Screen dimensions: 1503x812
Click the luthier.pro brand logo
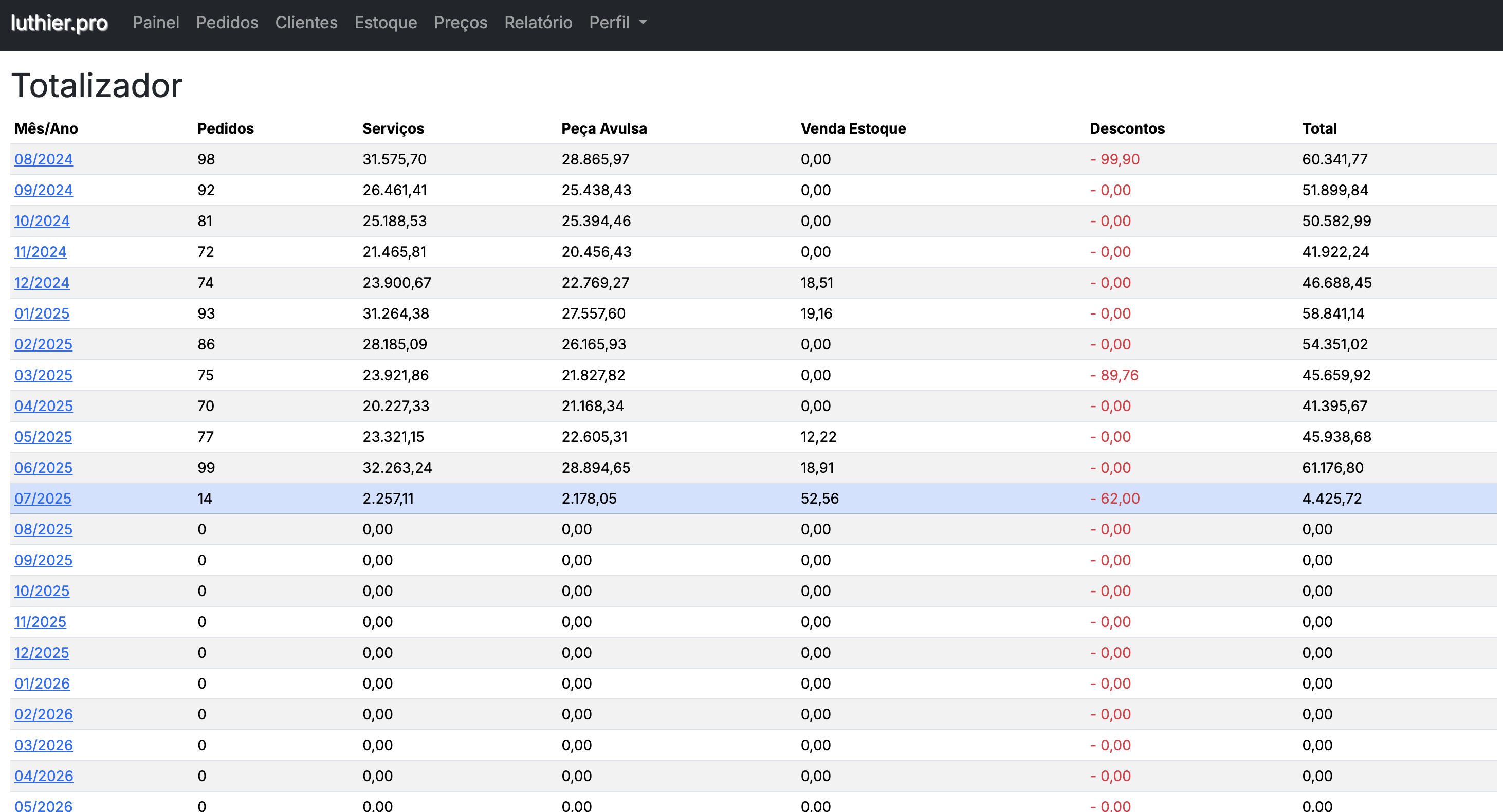coord(59,23)
